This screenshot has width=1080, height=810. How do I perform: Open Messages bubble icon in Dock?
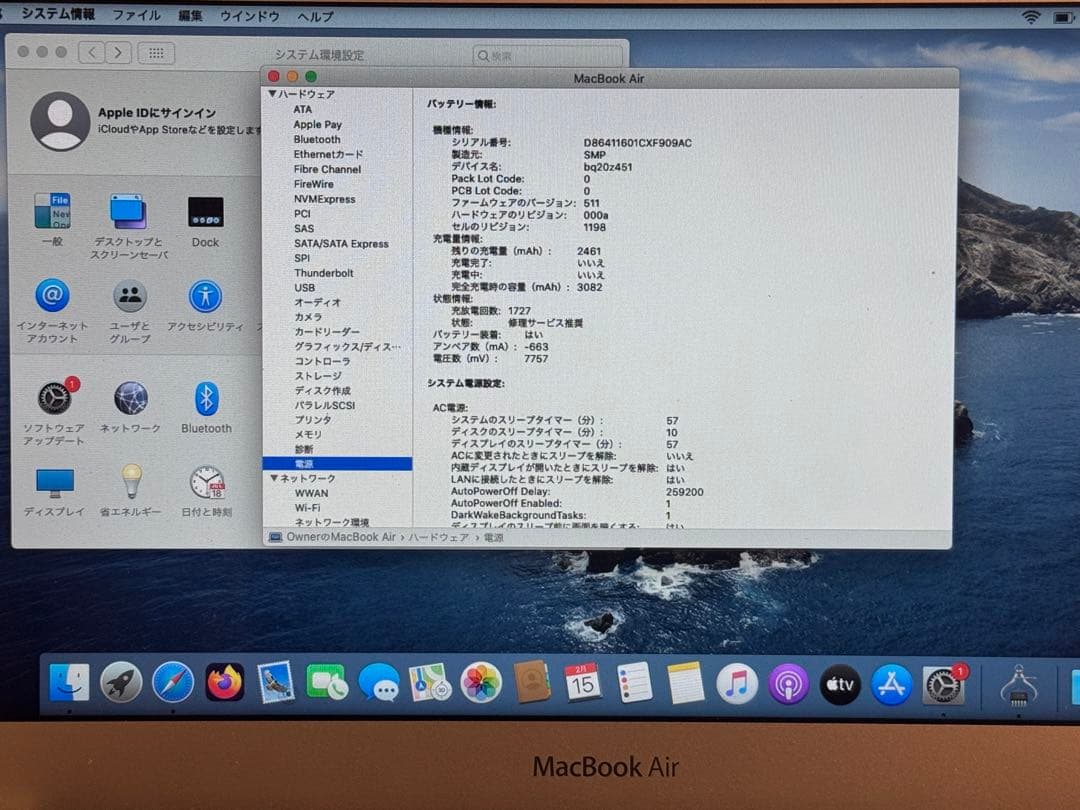378,683
